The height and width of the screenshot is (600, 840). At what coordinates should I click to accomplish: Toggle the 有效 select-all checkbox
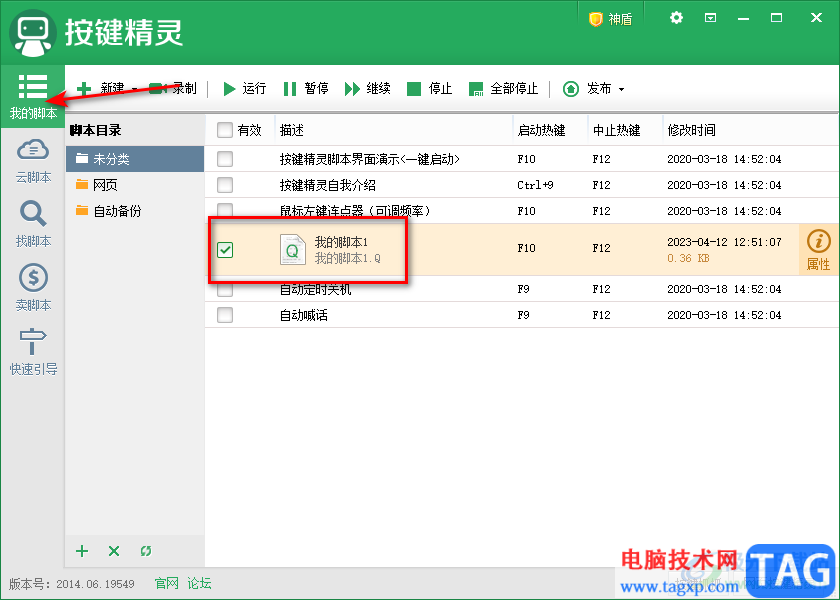point(225,130)
